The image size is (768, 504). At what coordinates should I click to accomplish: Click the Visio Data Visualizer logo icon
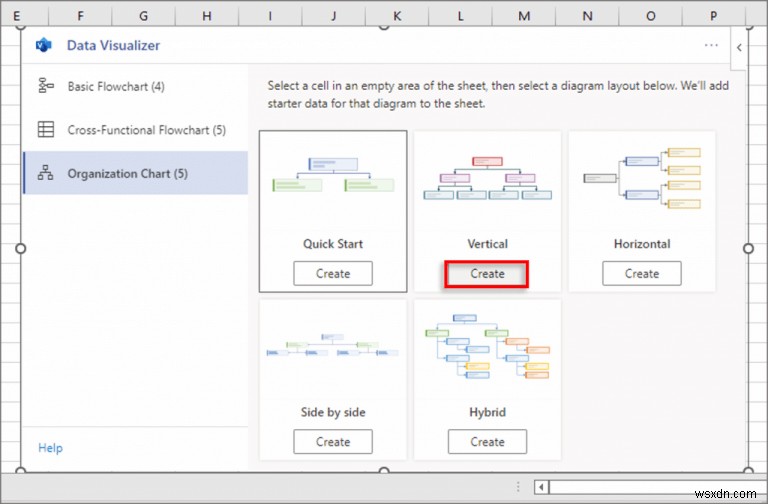[x=44, y=45]
